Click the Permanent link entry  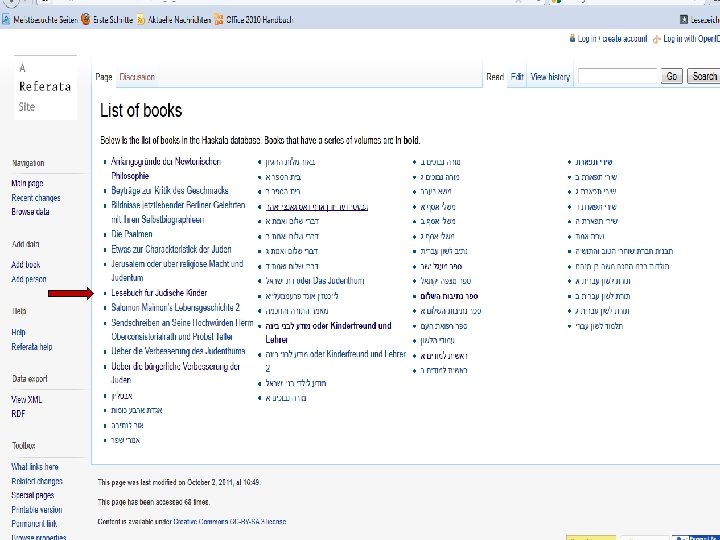(34, 524)
